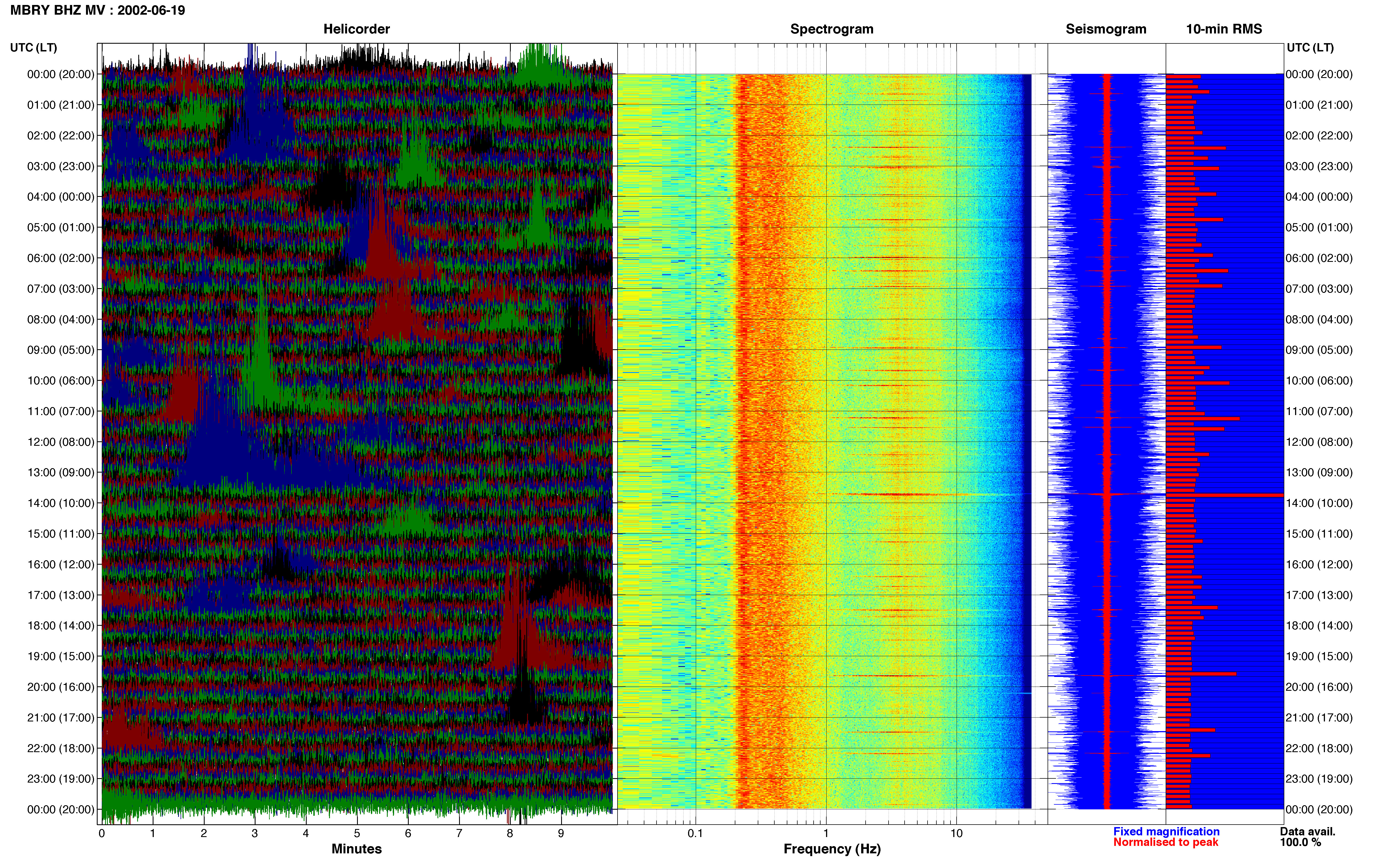Viewport: 1388px width, 868px height.
Task: Click right time label '06:00 (02:00)'
Action: coord(1319,258)
